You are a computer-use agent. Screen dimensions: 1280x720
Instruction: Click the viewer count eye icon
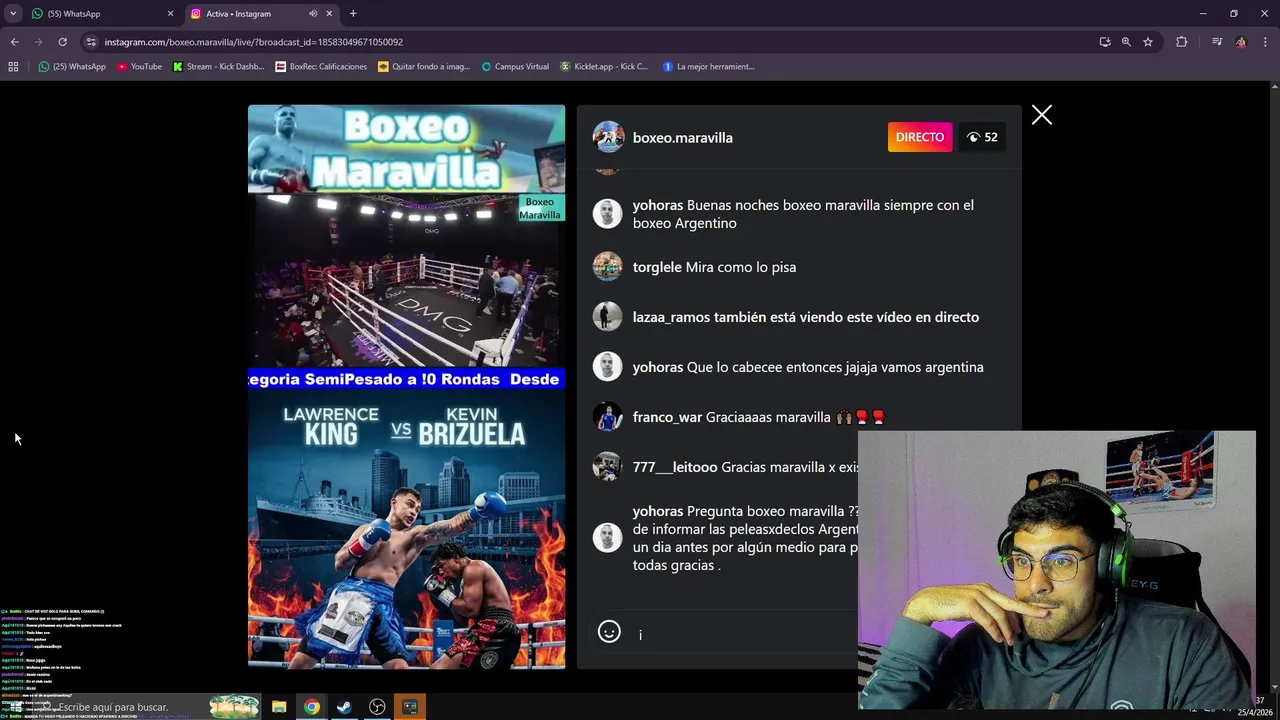coord(973,137)
